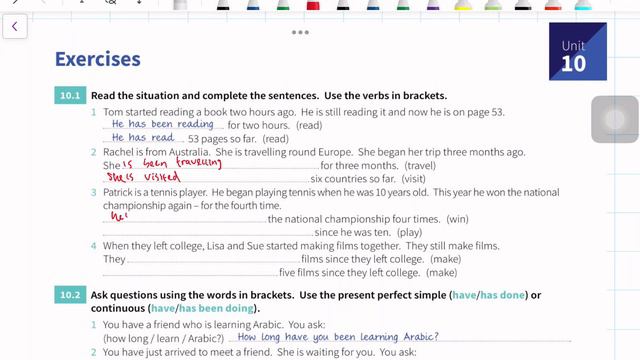Click the blank before 'since he was ten'
Image resolution: width=640 pixels, height=360 pixels.
click(208, 232)
